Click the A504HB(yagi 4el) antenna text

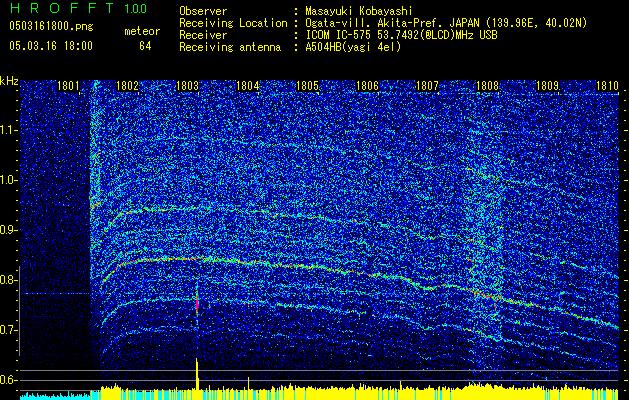(x=353, y=47)
